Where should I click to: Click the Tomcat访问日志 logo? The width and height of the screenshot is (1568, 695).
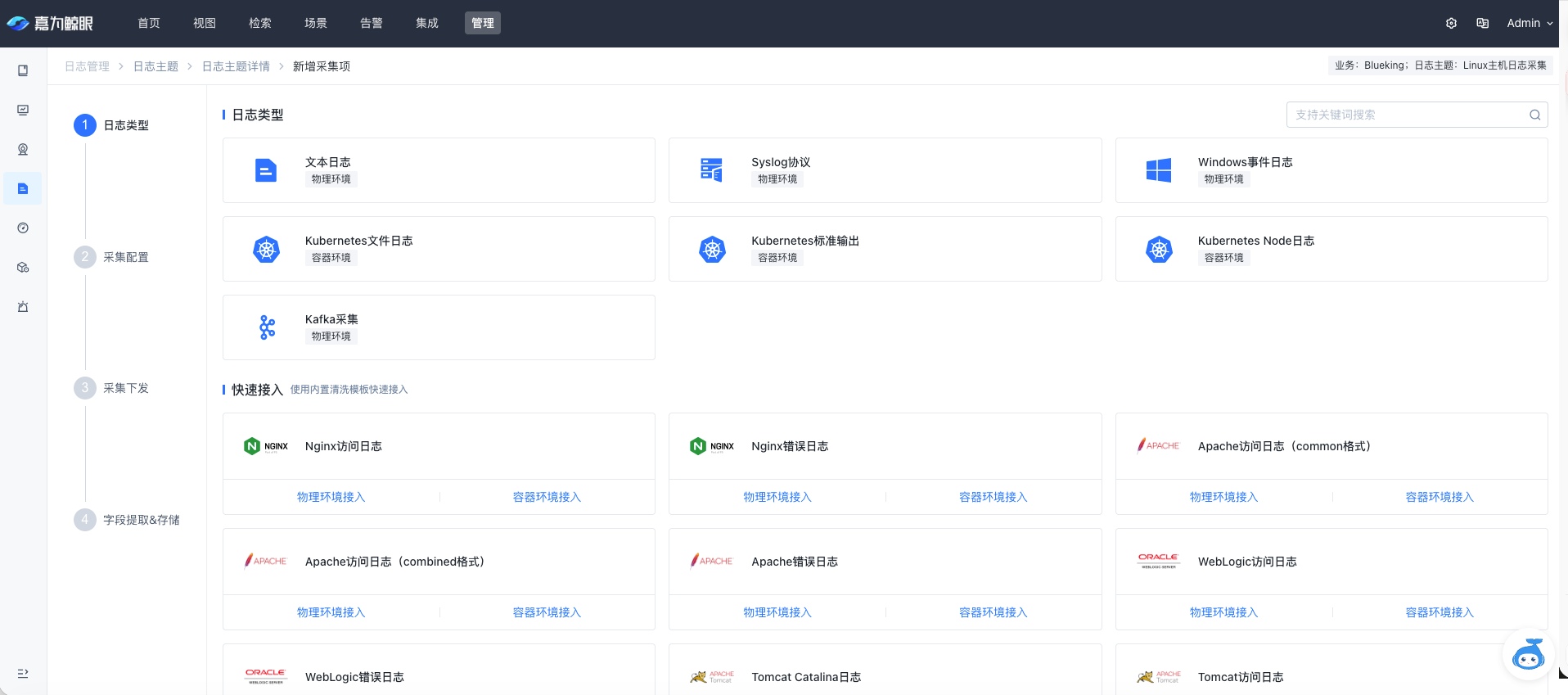(1159, 676)
